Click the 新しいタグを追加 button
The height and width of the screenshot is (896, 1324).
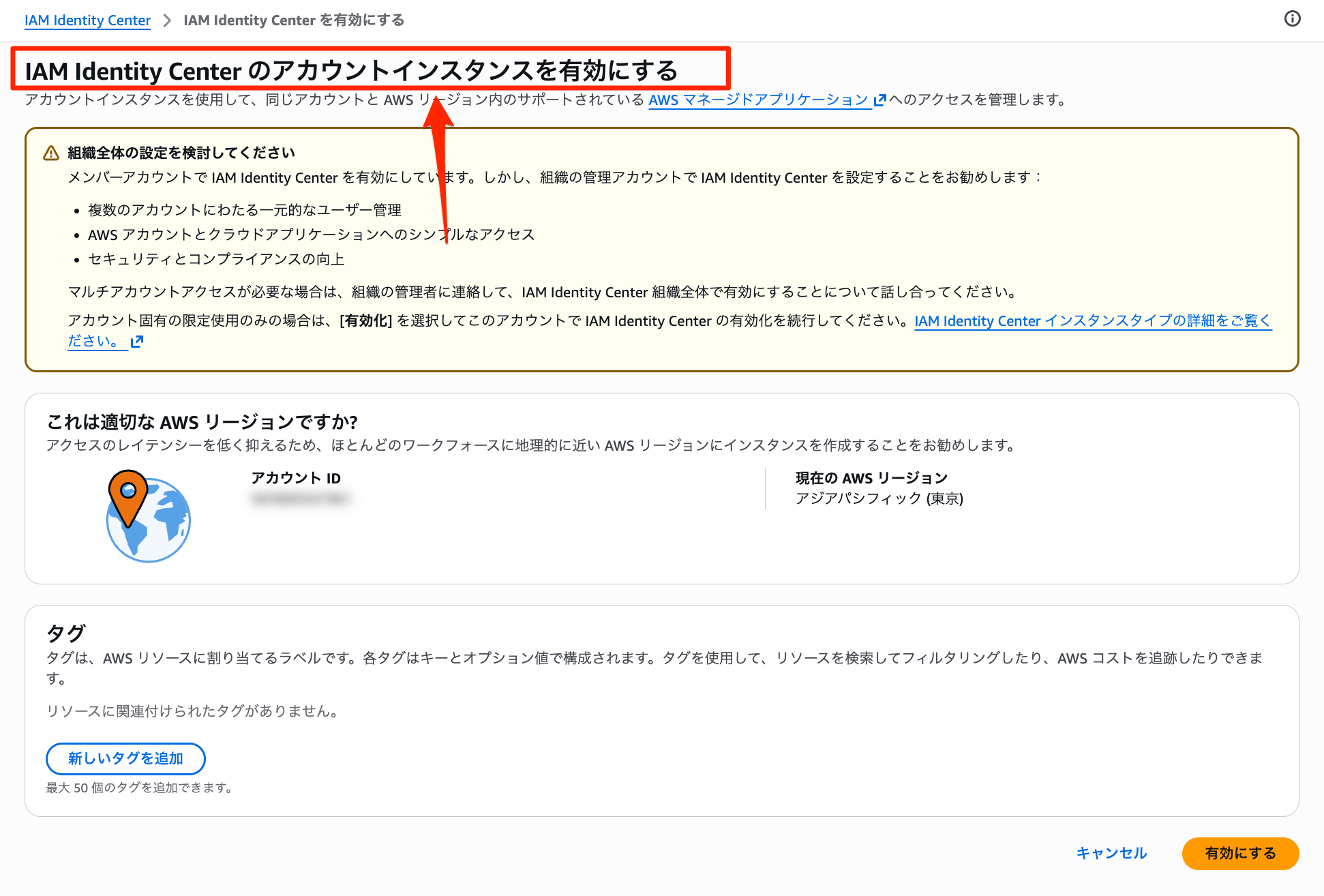click(125, 758)
